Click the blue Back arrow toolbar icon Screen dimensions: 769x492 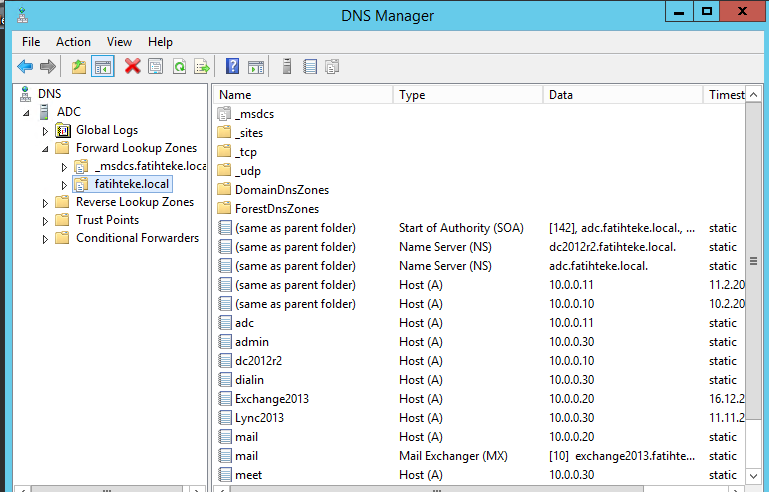(25, 66)
